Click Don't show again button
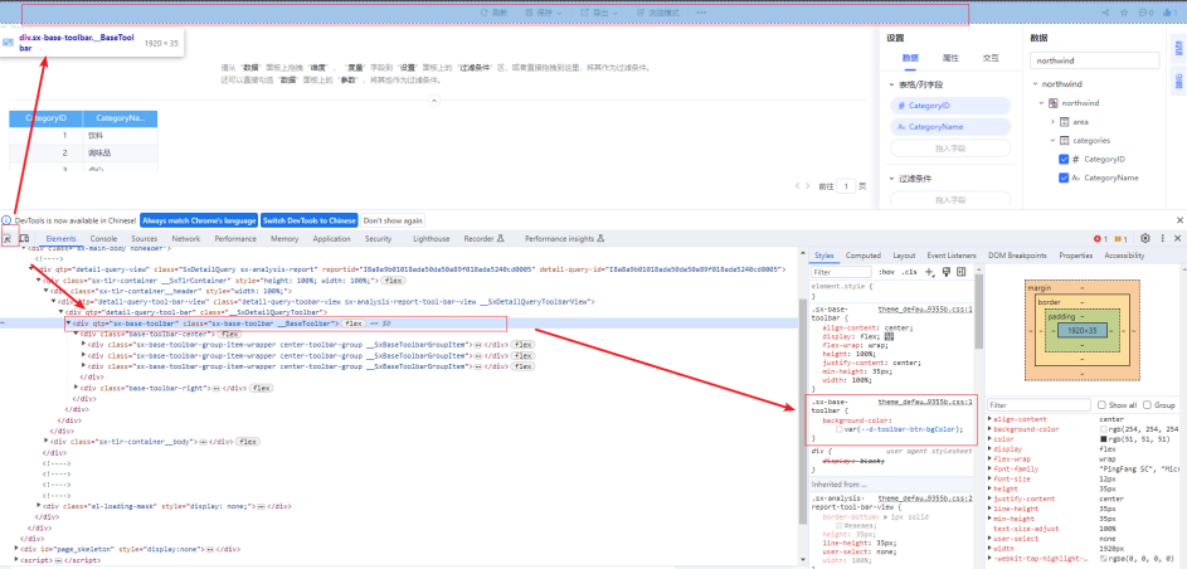Image resolution: width=1187 pixels, height=569 pixels. [x=393, y=220]
